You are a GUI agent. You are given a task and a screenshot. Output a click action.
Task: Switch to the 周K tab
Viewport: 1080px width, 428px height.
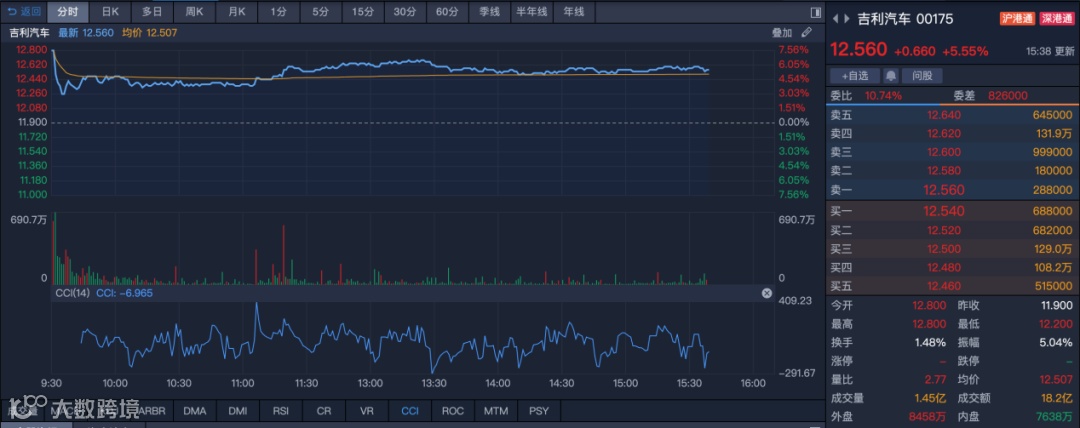click(194, 12)
